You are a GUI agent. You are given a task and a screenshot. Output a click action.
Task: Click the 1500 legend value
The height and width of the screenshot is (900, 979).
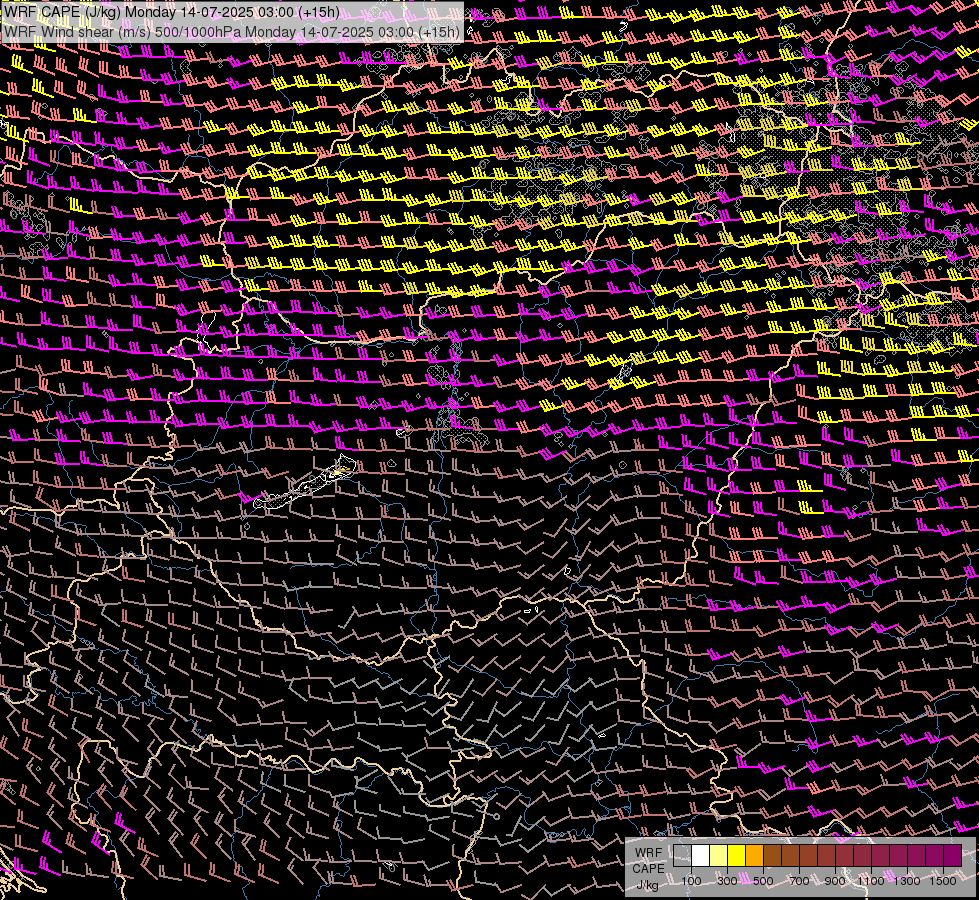[x=943, y=881]
